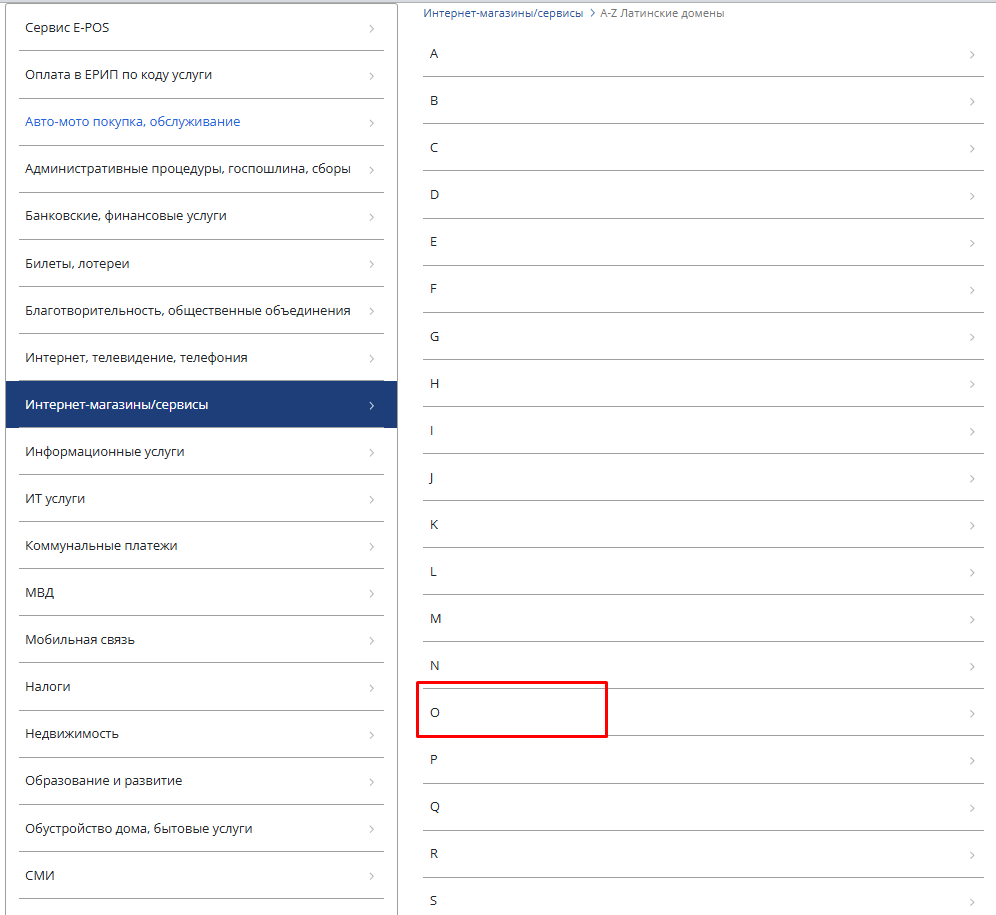
Task: Click the chevron beside Недвижимость
Action: tap(372, 735)
